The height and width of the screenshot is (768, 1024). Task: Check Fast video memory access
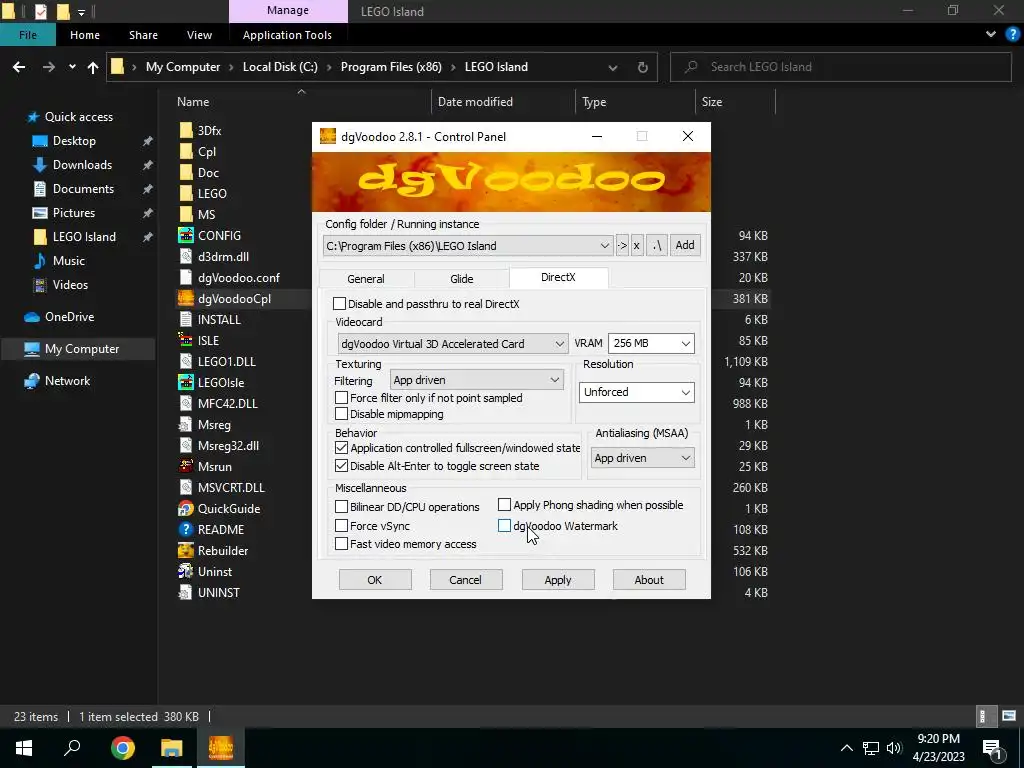pos(341,544)
